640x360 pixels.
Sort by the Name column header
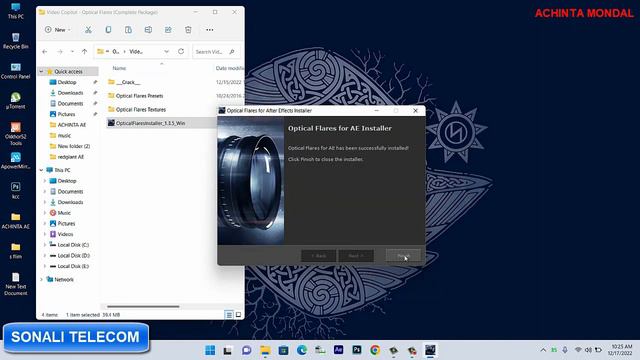tap(119, 68)
